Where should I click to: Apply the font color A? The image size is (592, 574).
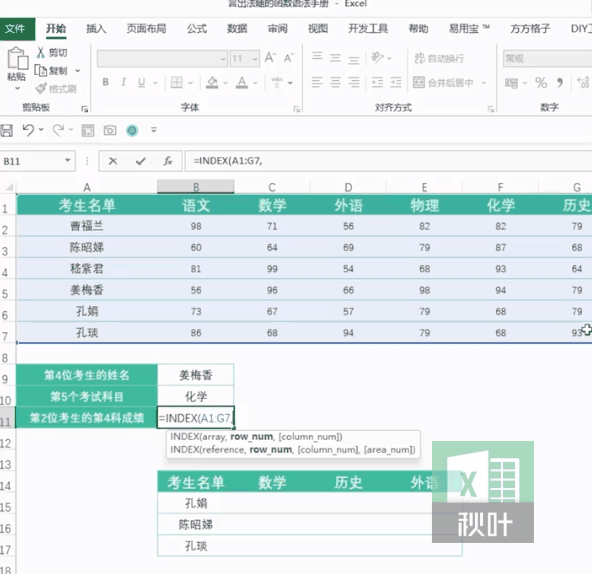(x=242, y=82)
